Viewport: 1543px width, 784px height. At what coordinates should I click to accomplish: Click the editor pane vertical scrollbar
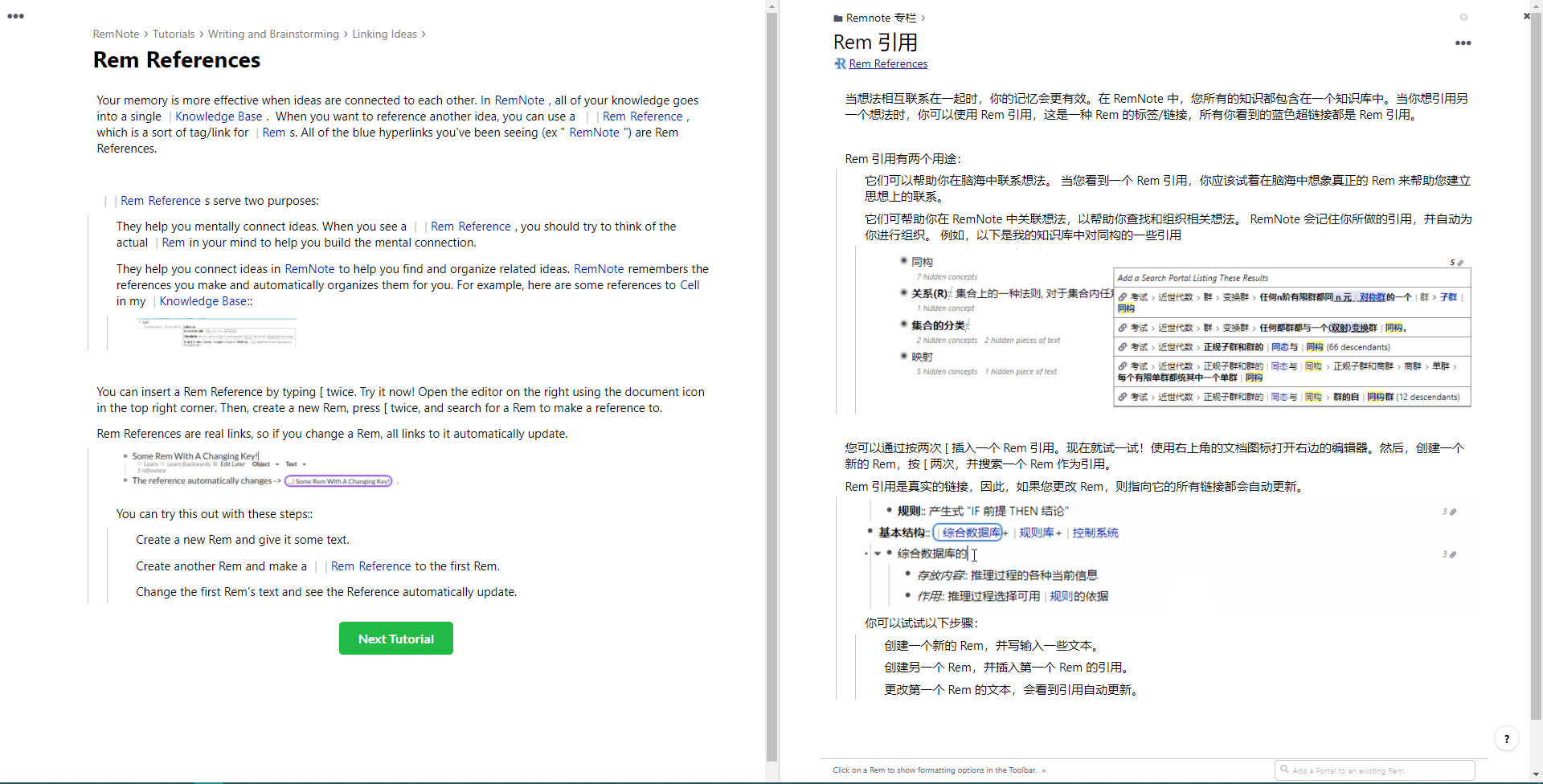coord(1537,365)
